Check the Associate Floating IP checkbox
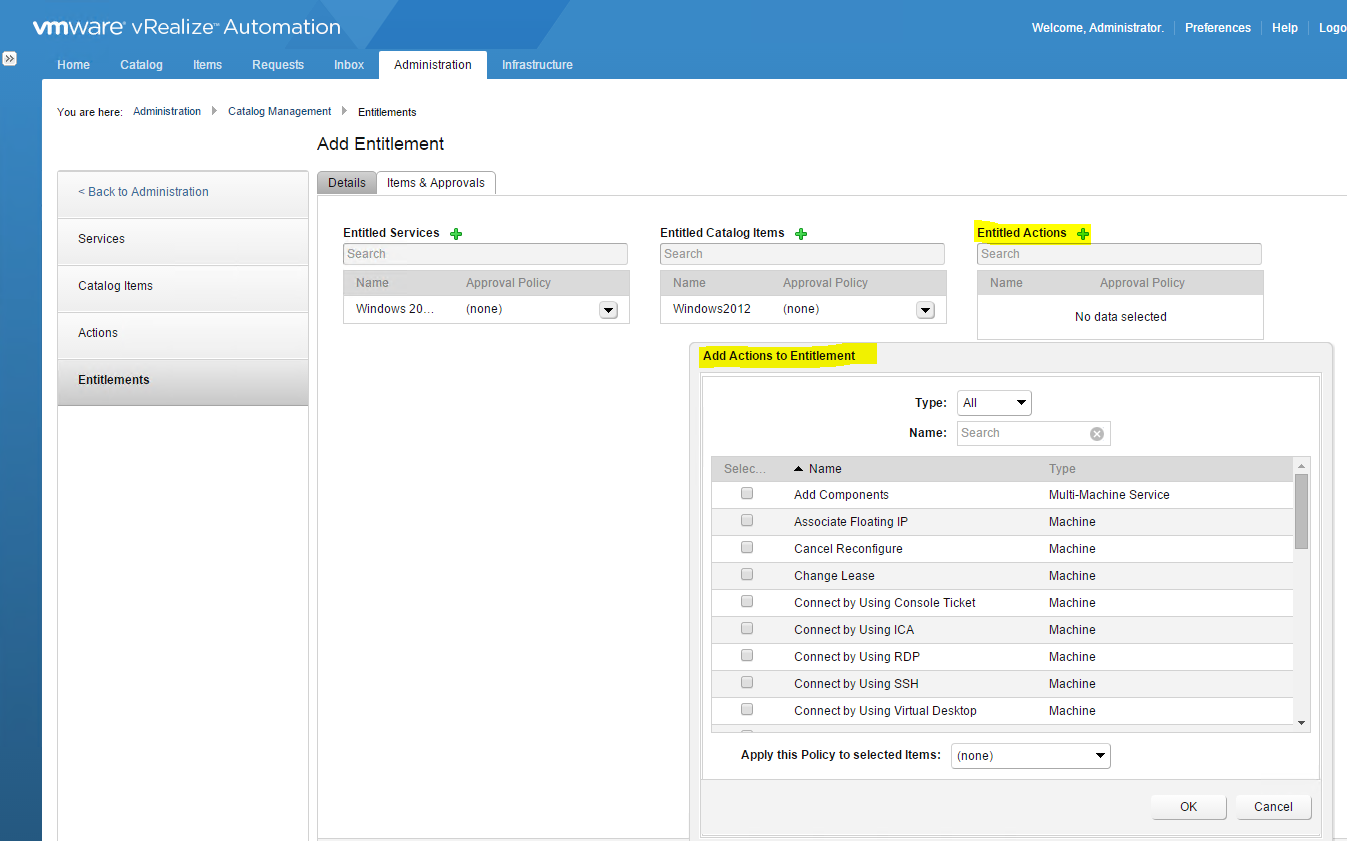1347x841 pixels. point(747,521)
